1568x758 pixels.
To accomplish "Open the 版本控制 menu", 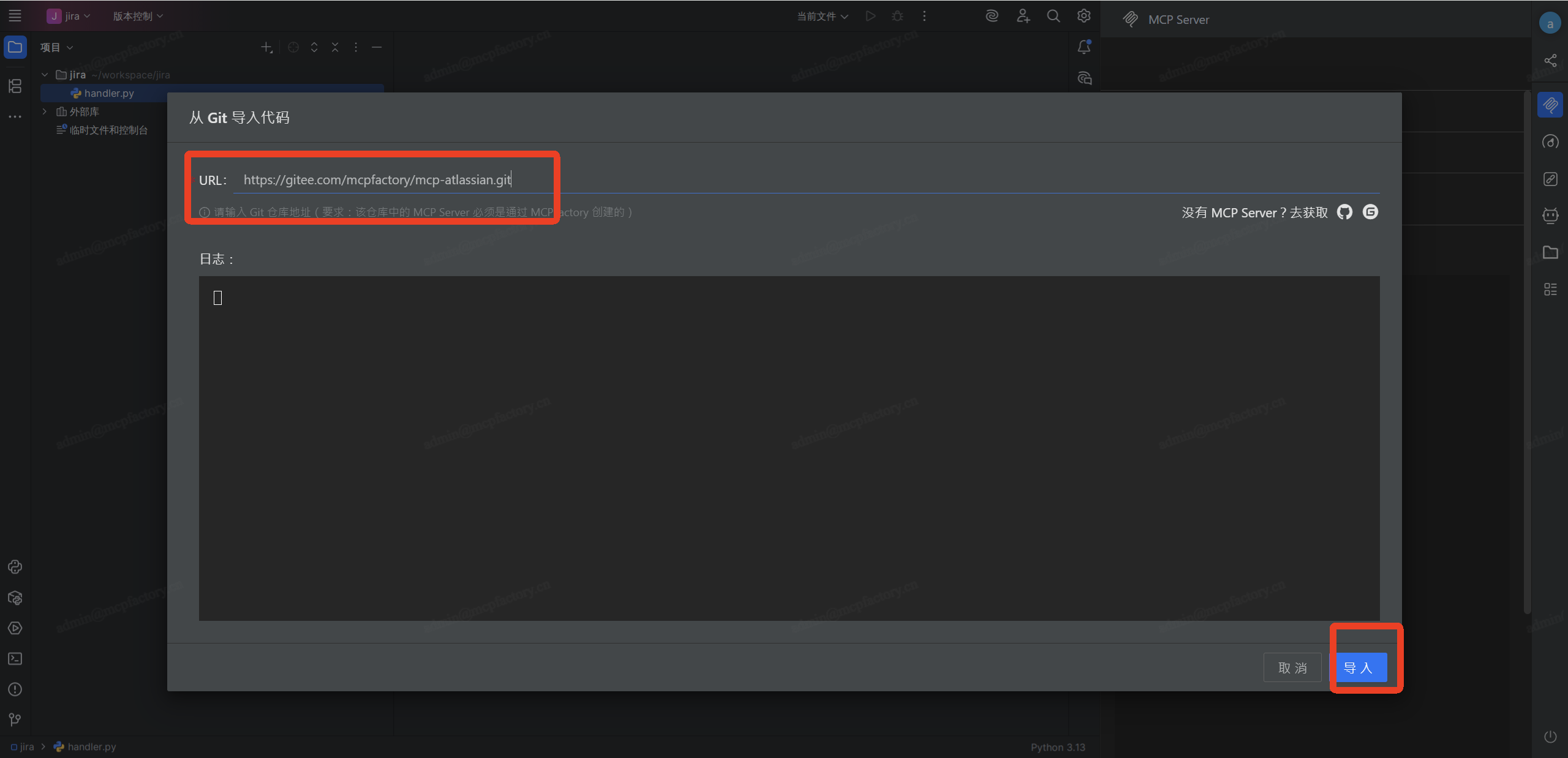I will coord(138,17).
